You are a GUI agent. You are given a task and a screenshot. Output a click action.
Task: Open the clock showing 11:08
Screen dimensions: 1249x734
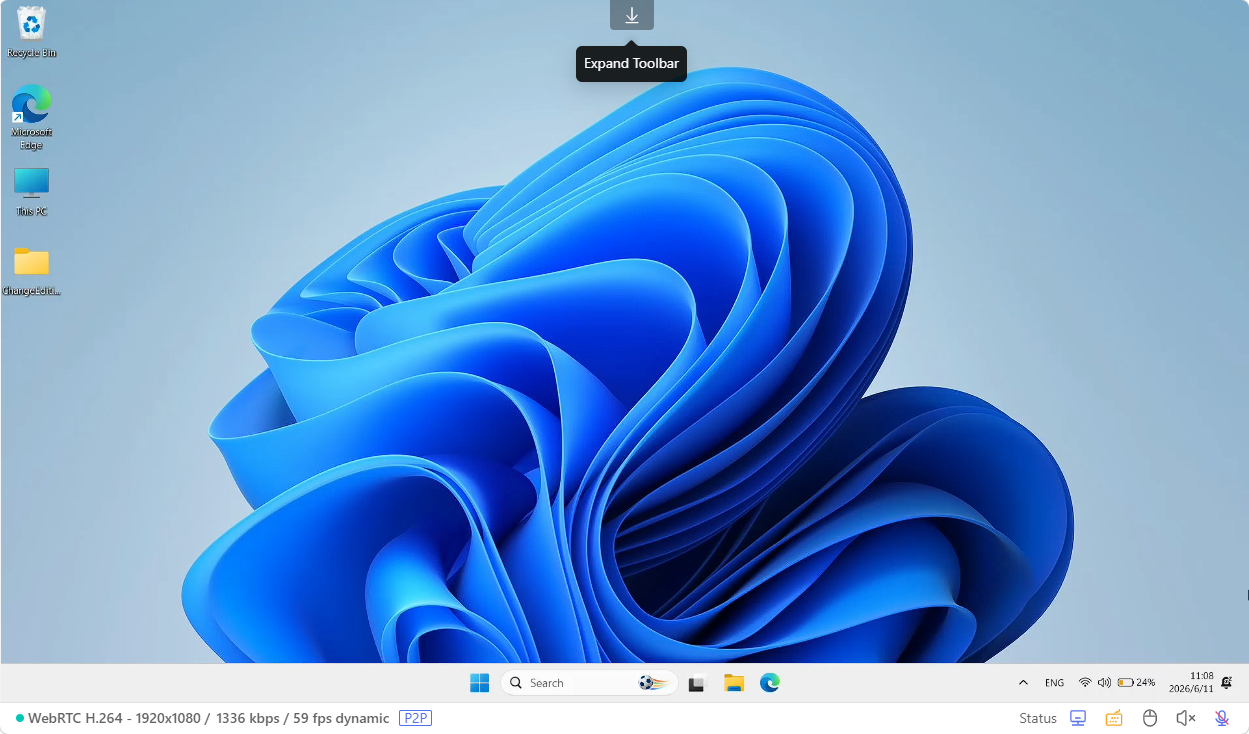click(x=1191, y=682)
